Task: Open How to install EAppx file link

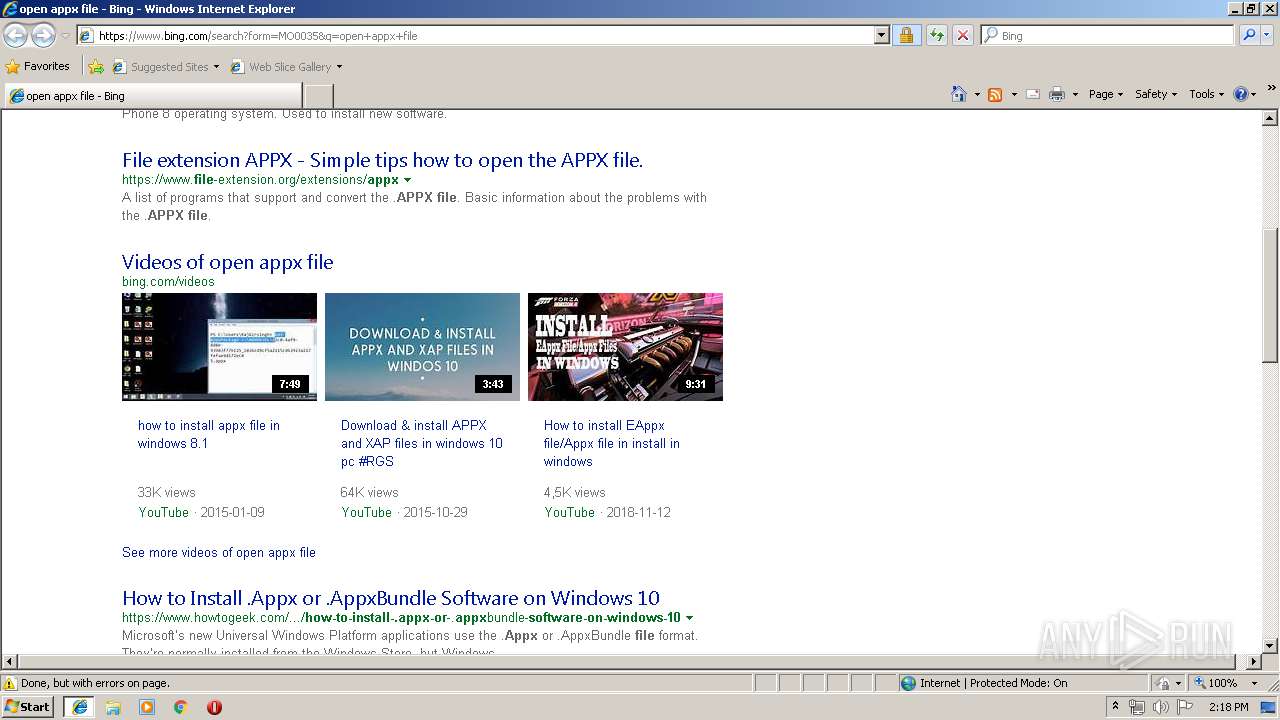Action: (x=612, y=443)
